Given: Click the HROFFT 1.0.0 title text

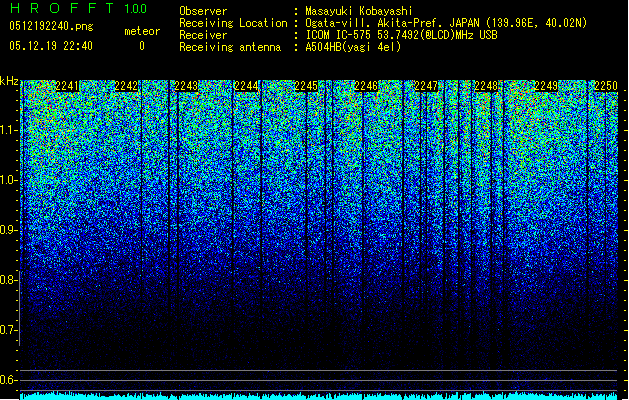Looking at the screenshot, I should 78,8.
